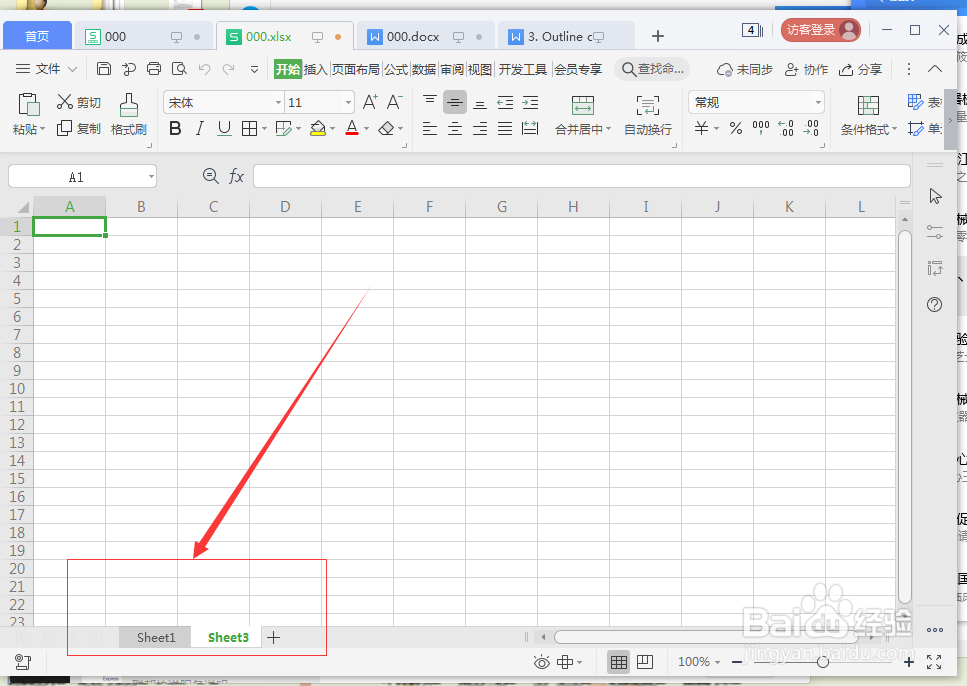Switch to normal grid view in status bar

(619, 662)
